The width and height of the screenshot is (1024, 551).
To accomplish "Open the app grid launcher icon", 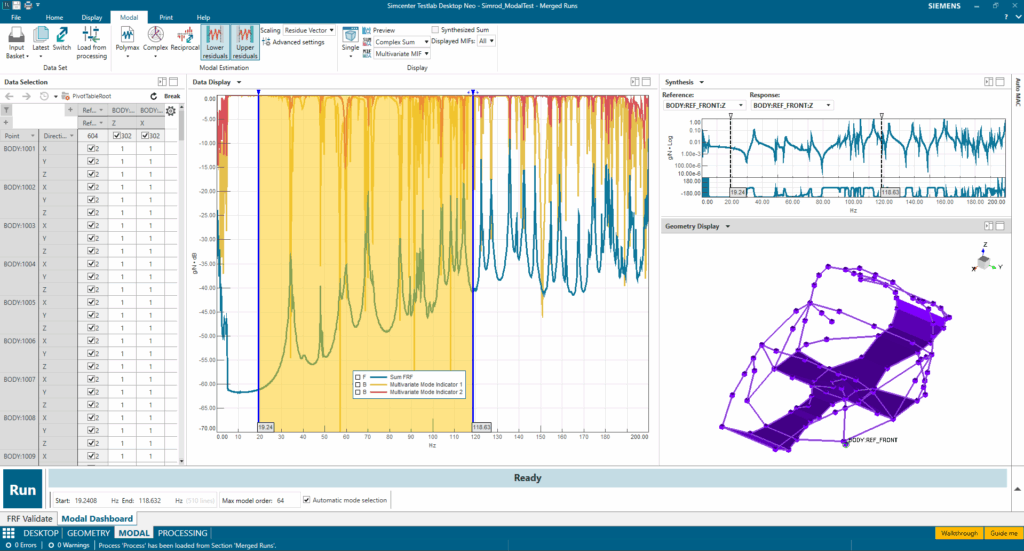I will point(8,533).
